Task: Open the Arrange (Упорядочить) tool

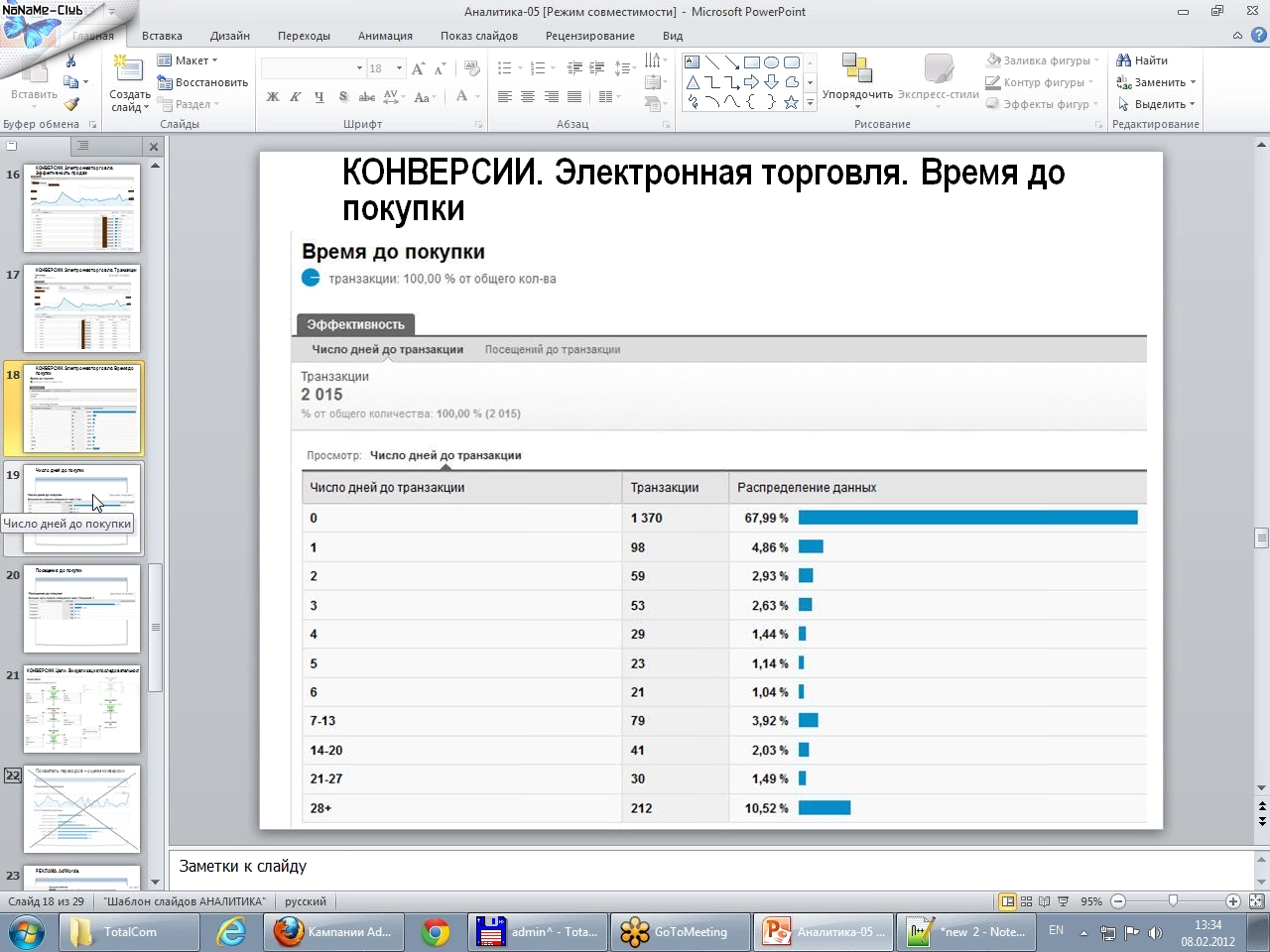Action: click(856, 77)
